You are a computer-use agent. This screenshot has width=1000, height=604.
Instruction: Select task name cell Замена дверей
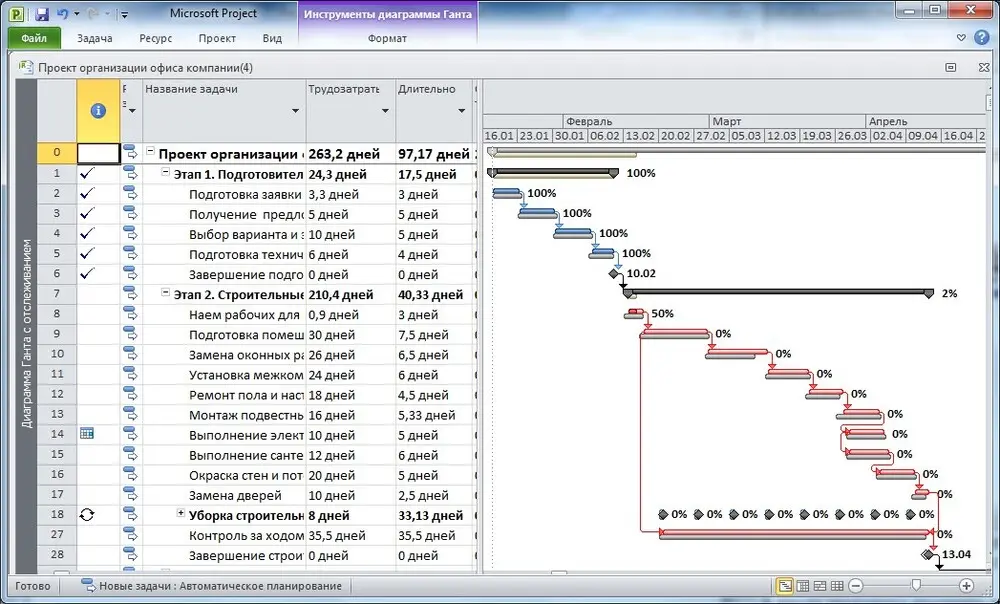(x=224, y=496)
